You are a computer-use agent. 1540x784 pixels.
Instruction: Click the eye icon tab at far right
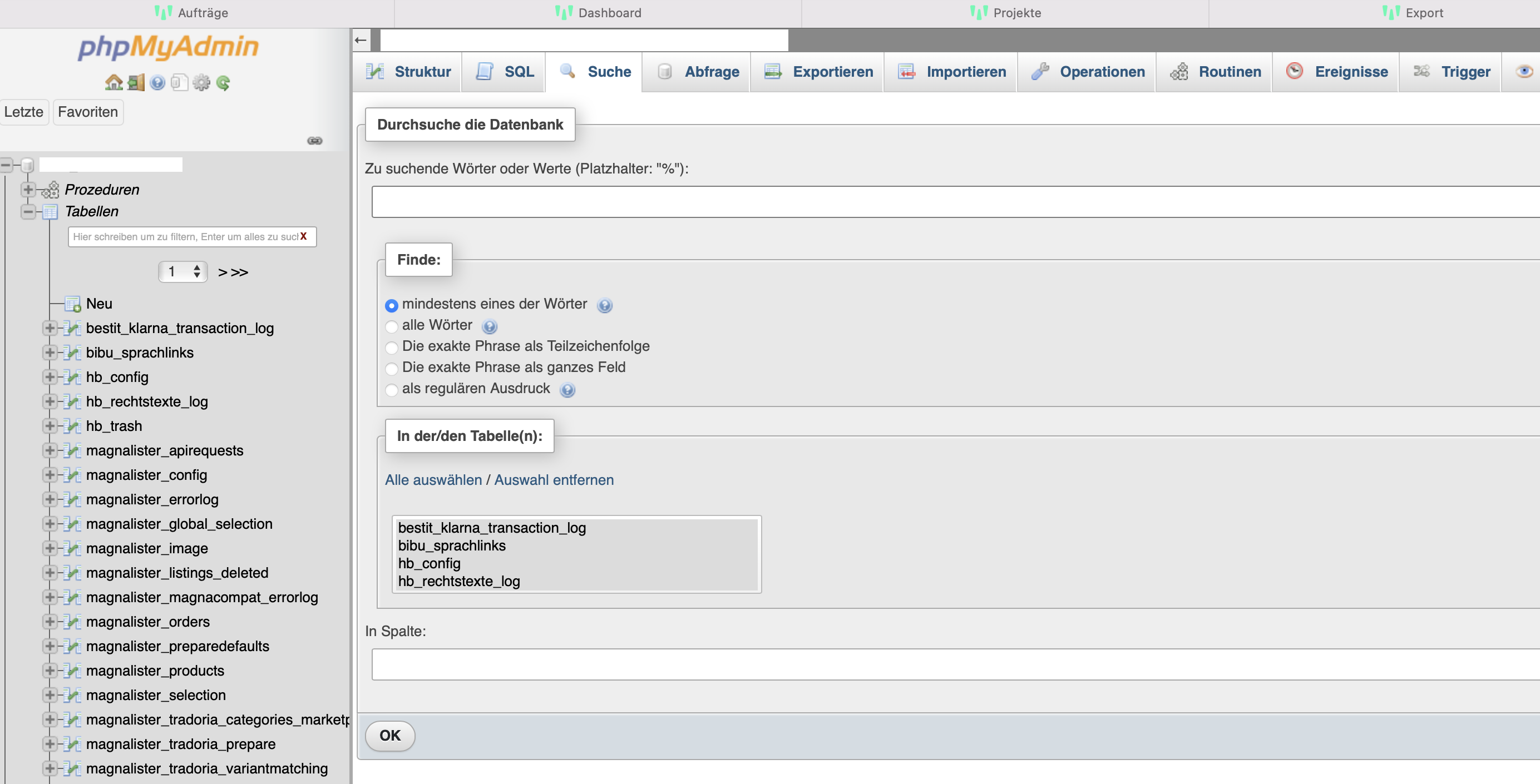pos(1524,72)
